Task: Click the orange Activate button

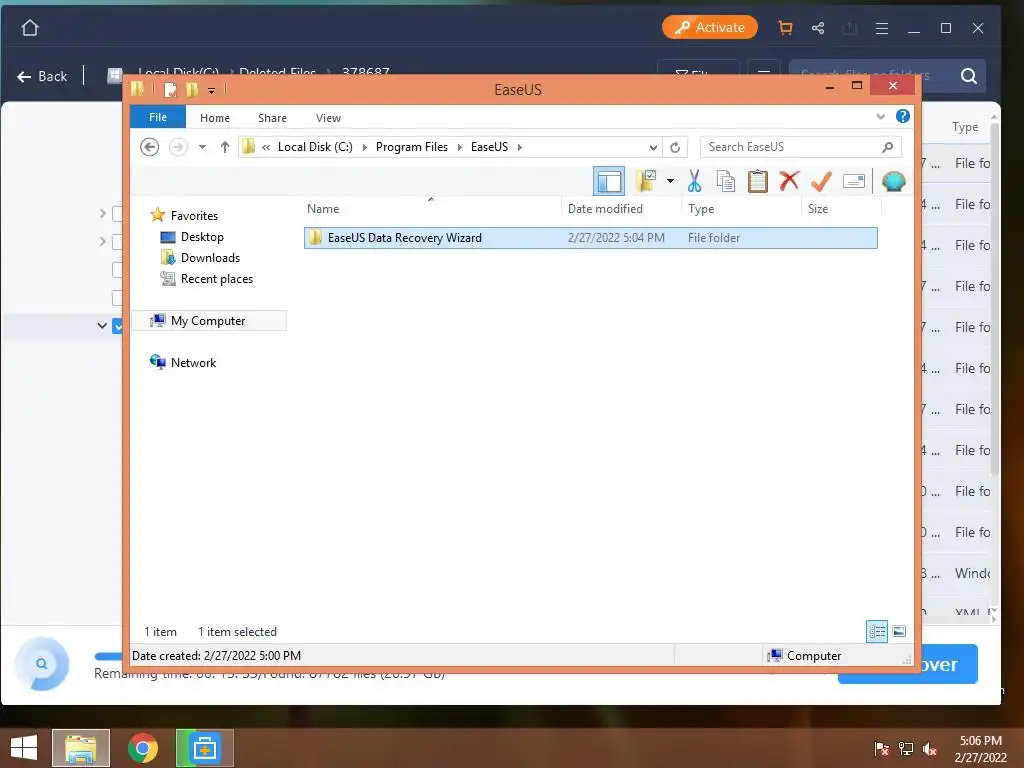Action: coord(709,27)
